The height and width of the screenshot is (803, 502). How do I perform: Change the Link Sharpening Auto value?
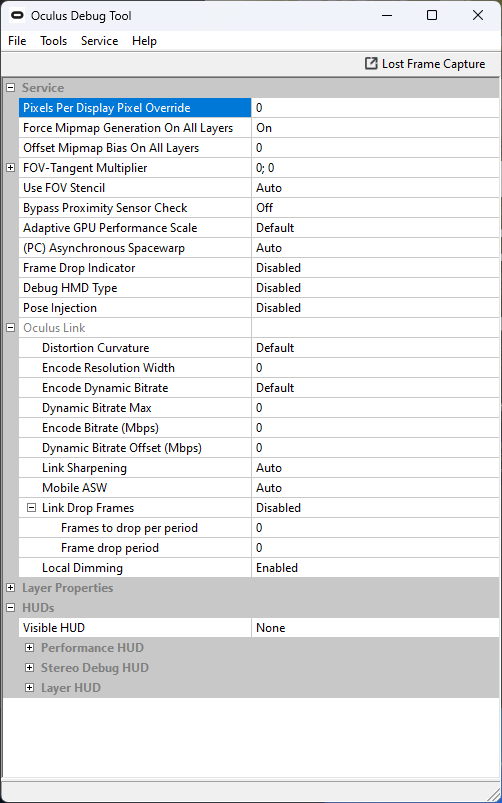point(375,468)
